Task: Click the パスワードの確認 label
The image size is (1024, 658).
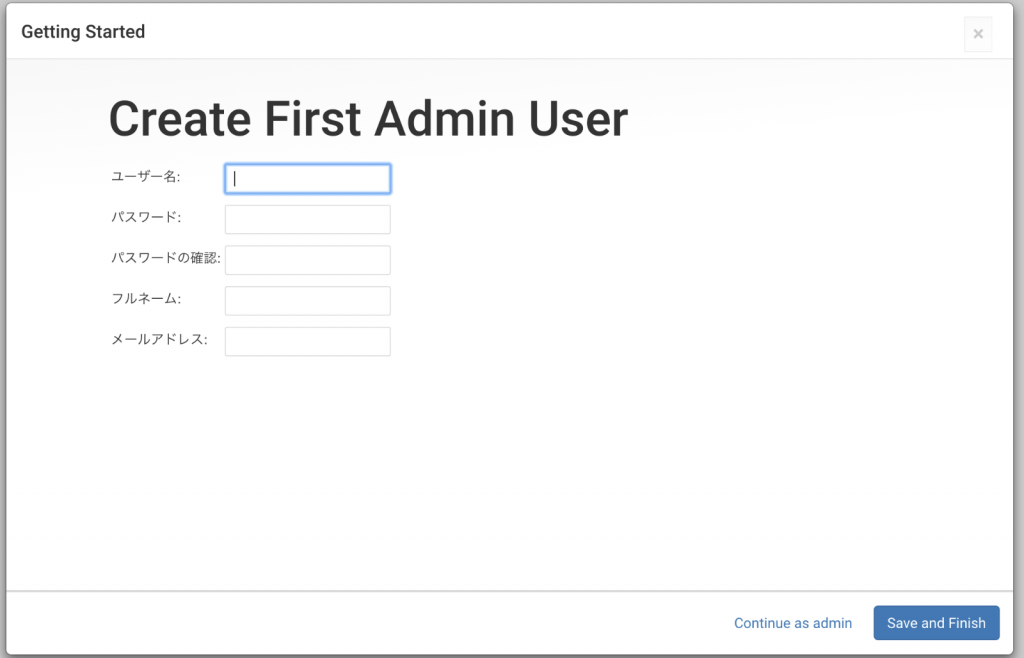Action: [x=165, y=258]
